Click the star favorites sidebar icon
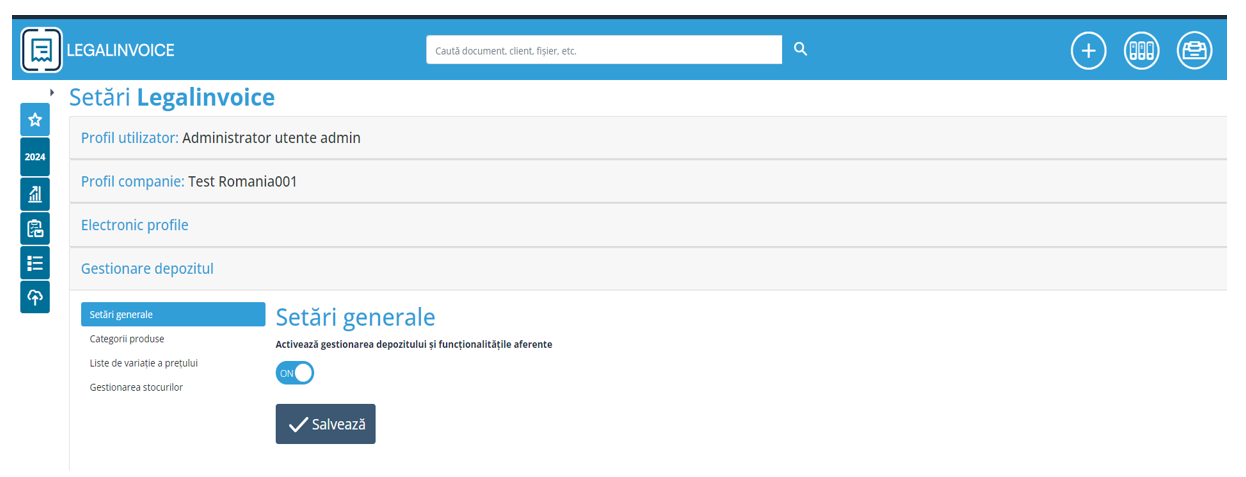The image size is (1246, 477). click(x=35, y=120)
